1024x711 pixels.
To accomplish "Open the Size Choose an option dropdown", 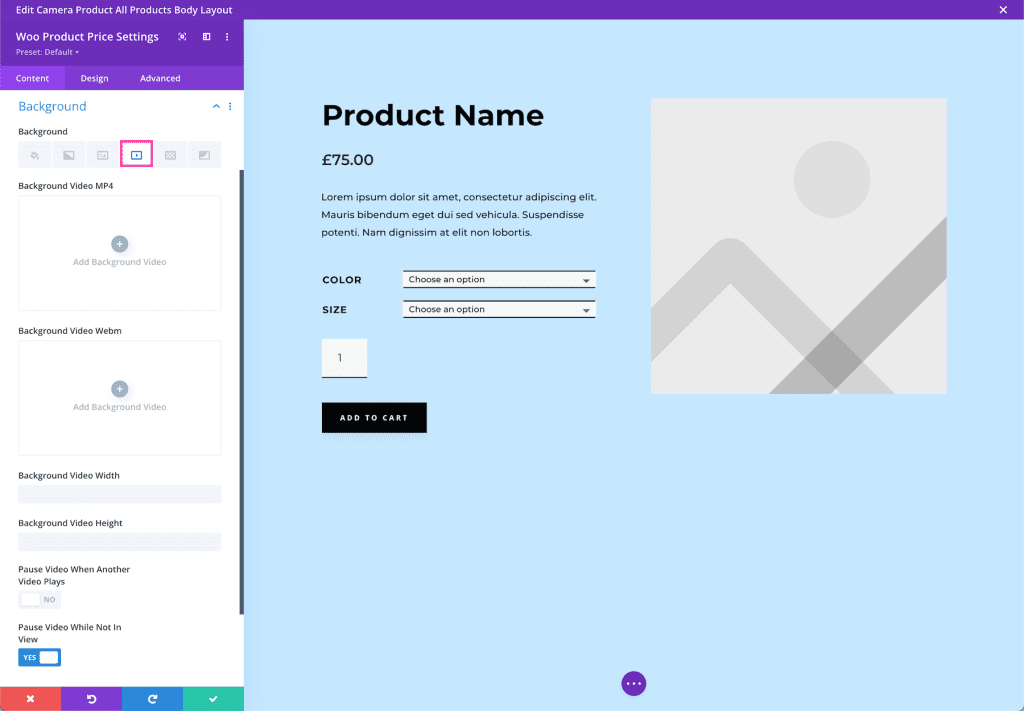I will click(x=498, y=309).
